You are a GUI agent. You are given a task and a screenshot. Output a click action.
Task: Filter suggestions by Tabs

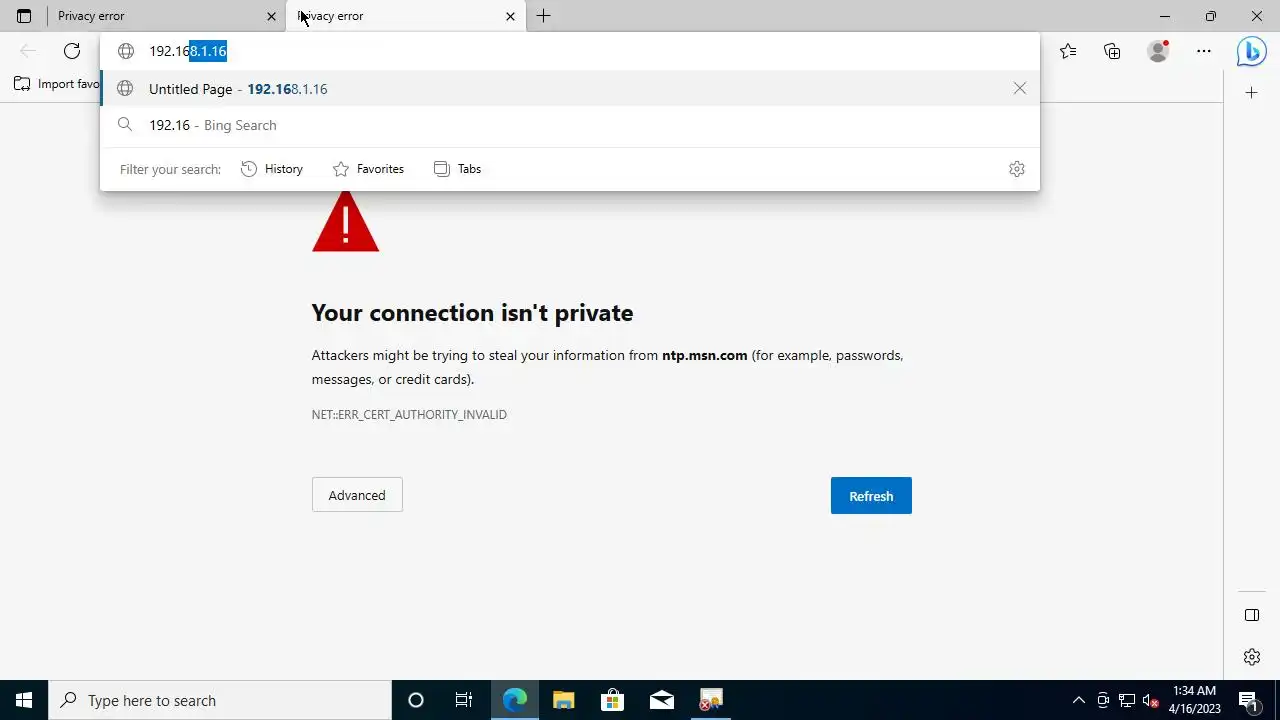pos(457,169)
